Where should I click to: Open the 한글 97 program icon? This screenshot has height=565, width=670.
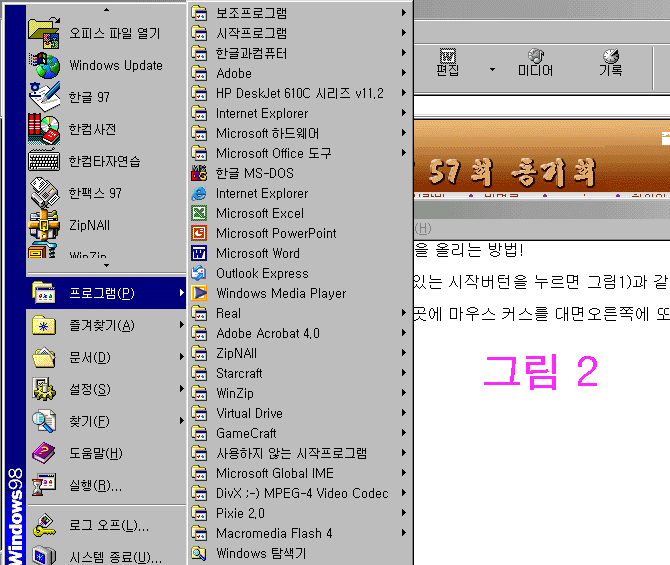44,97
